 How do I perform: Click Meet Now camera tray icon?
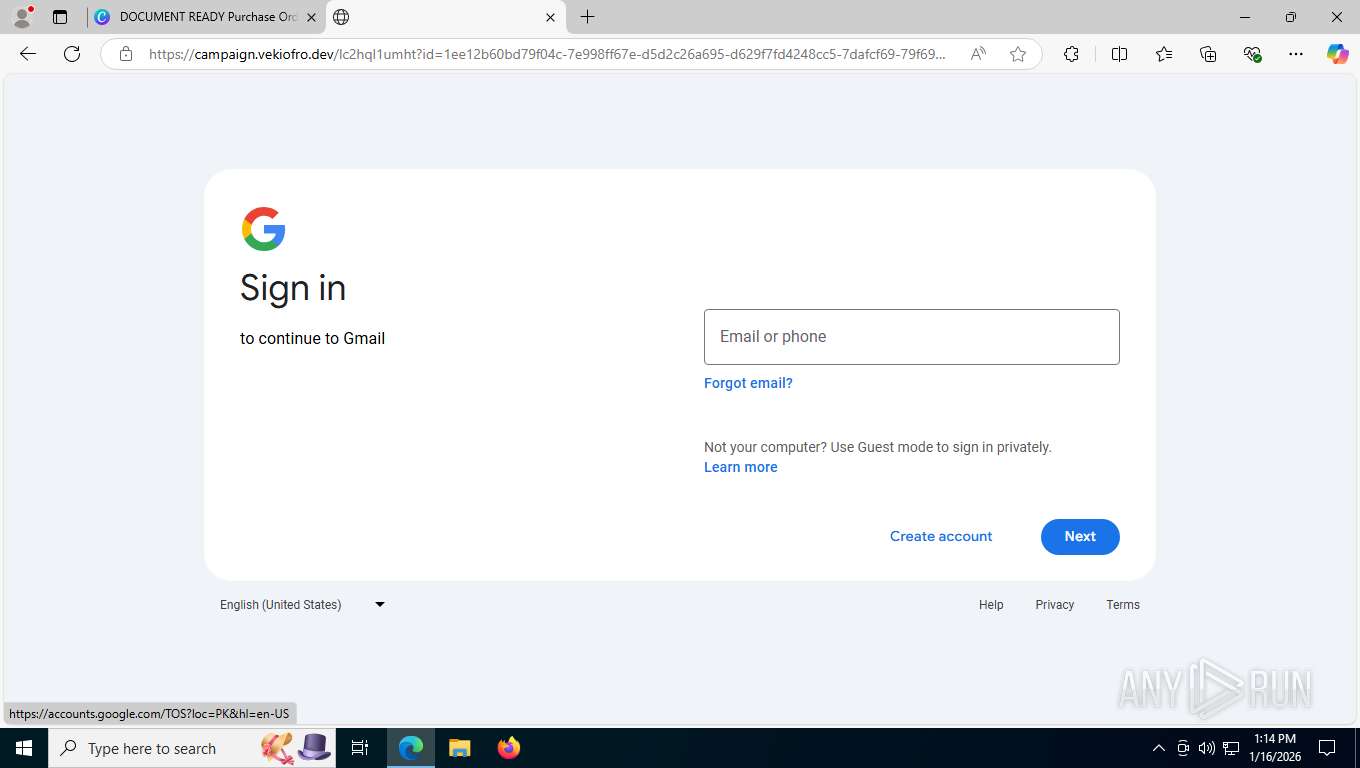[1183, 748]
